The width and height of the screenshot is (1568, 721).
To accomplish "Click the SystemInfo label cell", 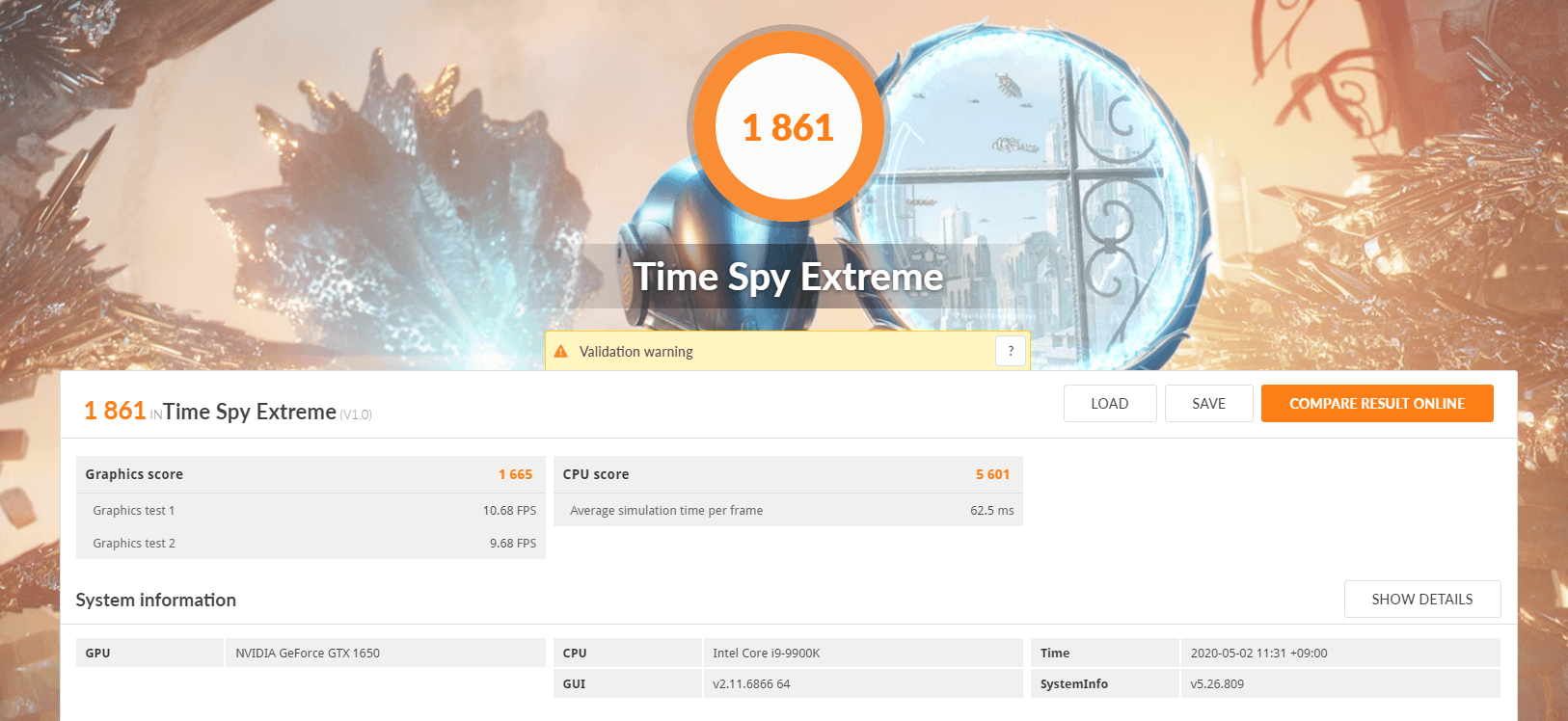I will pos(1105,683).
